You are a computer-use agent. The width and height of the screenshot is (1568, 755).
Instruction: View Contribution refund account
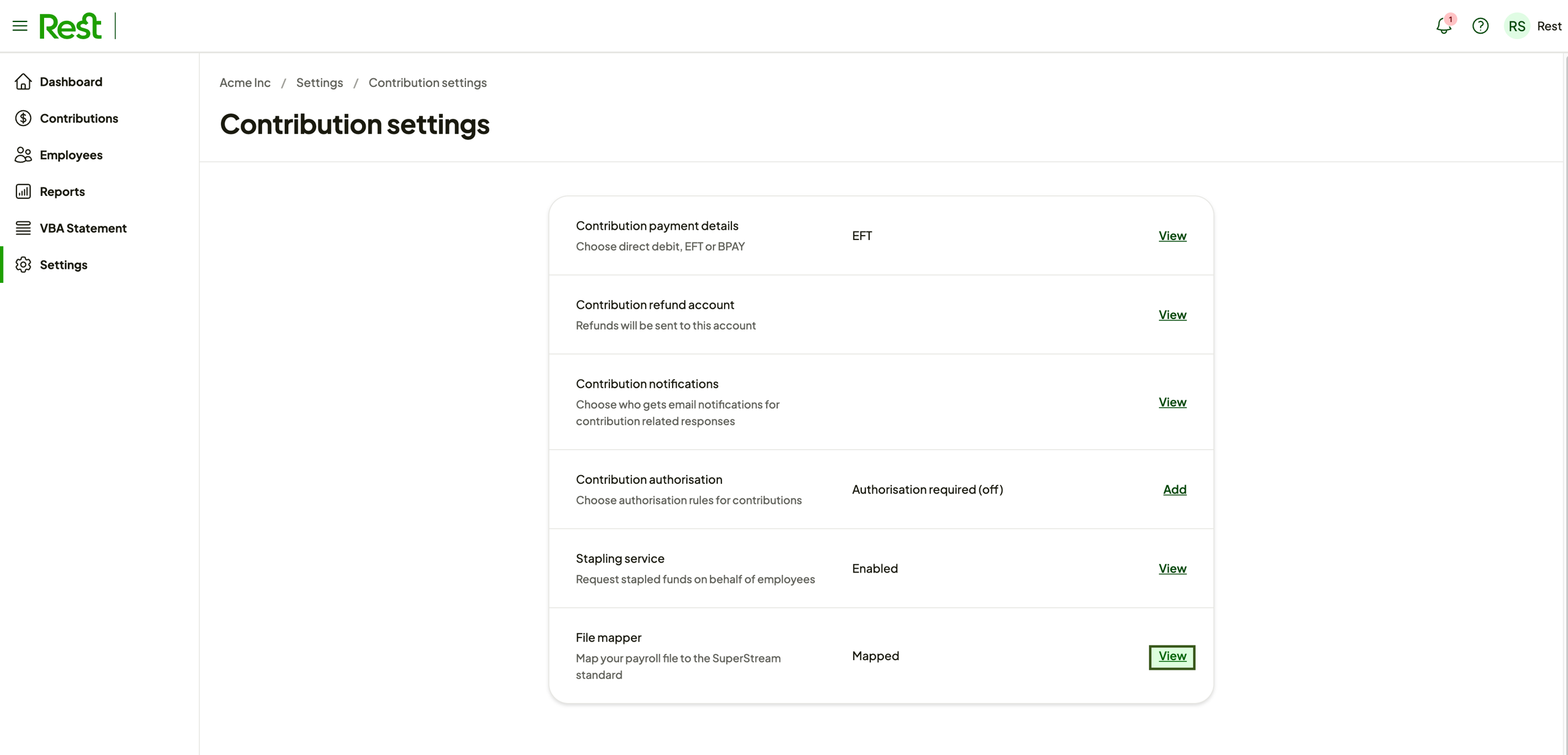tap(1172, 315)
